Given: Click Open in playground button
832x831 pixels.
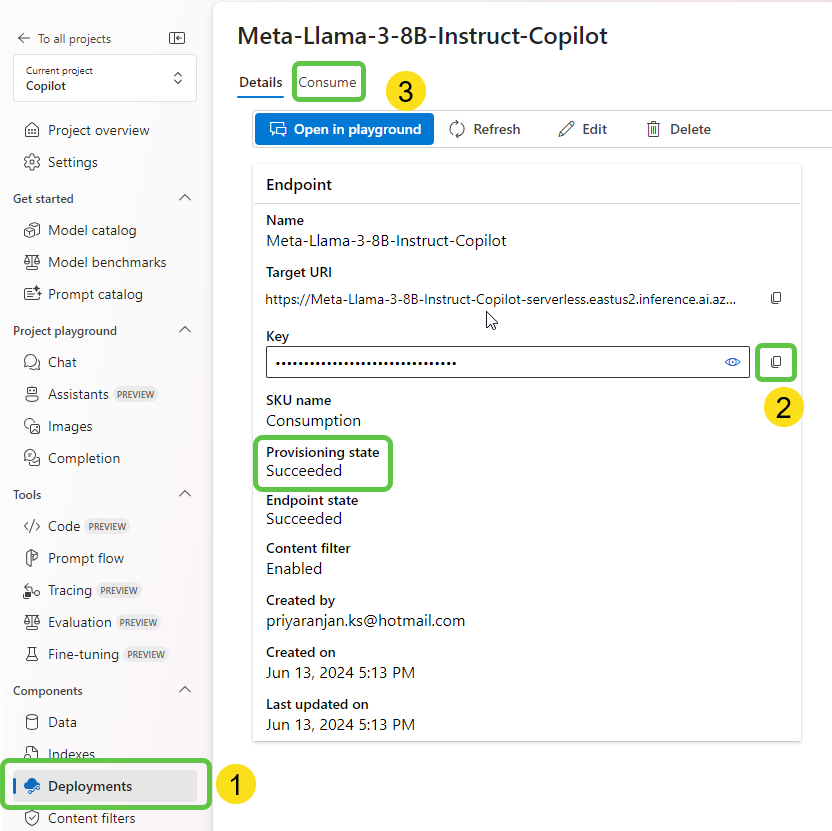Looking at the screenshot, I should 345,129.
